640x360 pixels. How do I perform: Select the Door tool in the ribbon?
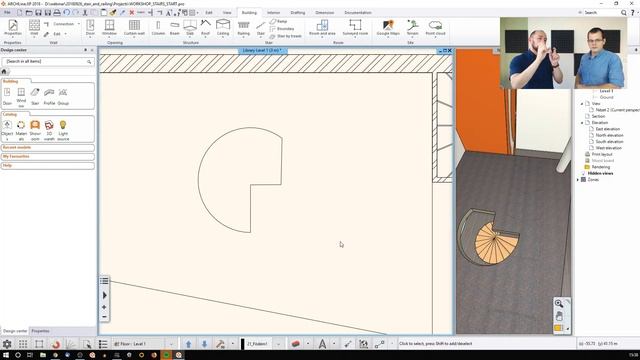coord(90,28)
